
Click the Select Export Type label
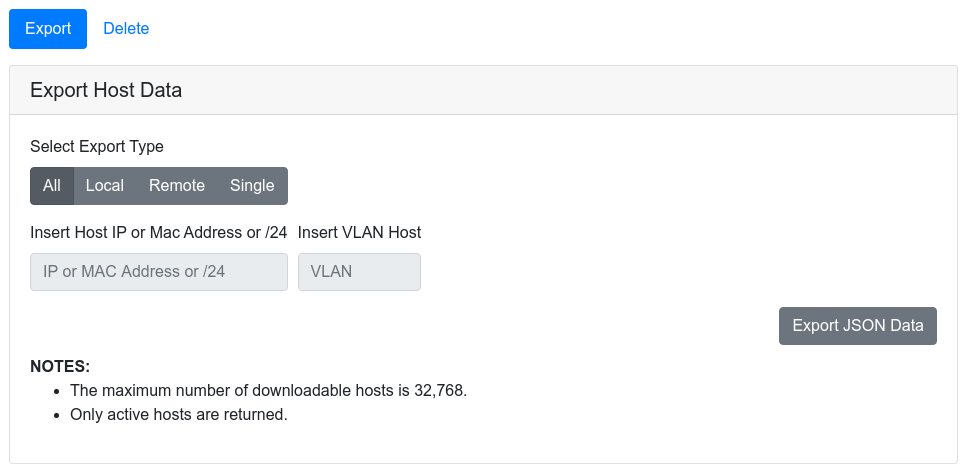(97, 147)
